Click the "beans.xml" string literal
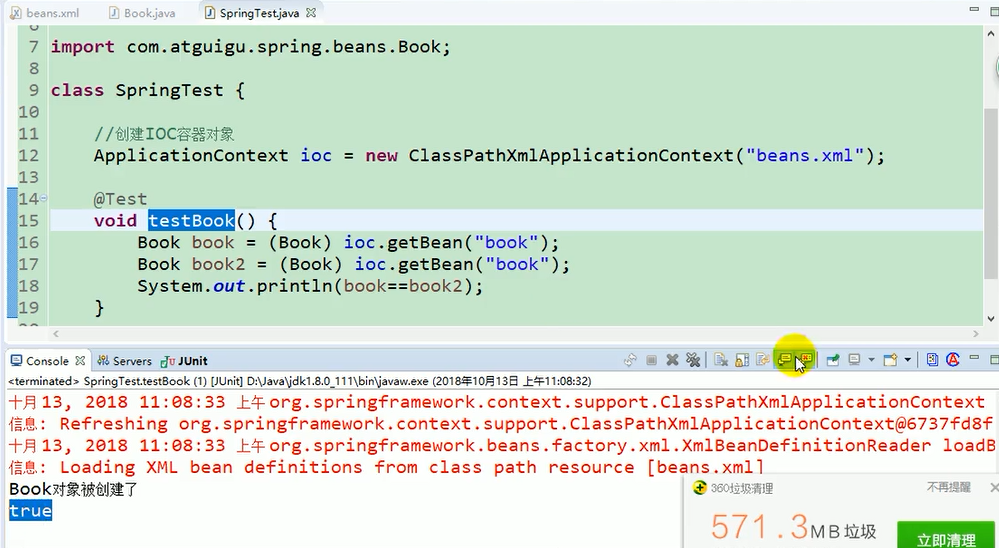 [805, 155]
